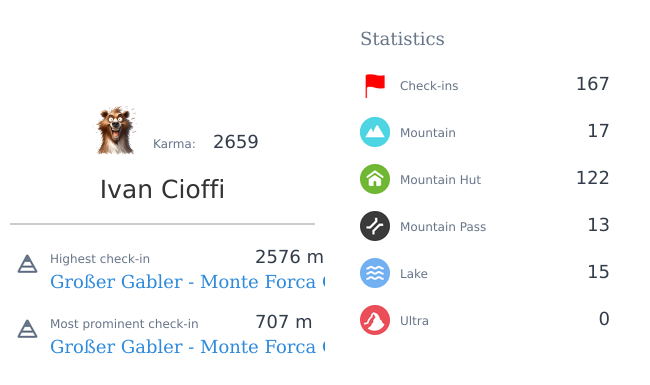The height and width of the screenshot is (385, 650).
Task: Open the bear avatar profile picture
Action: coord(116,131)
